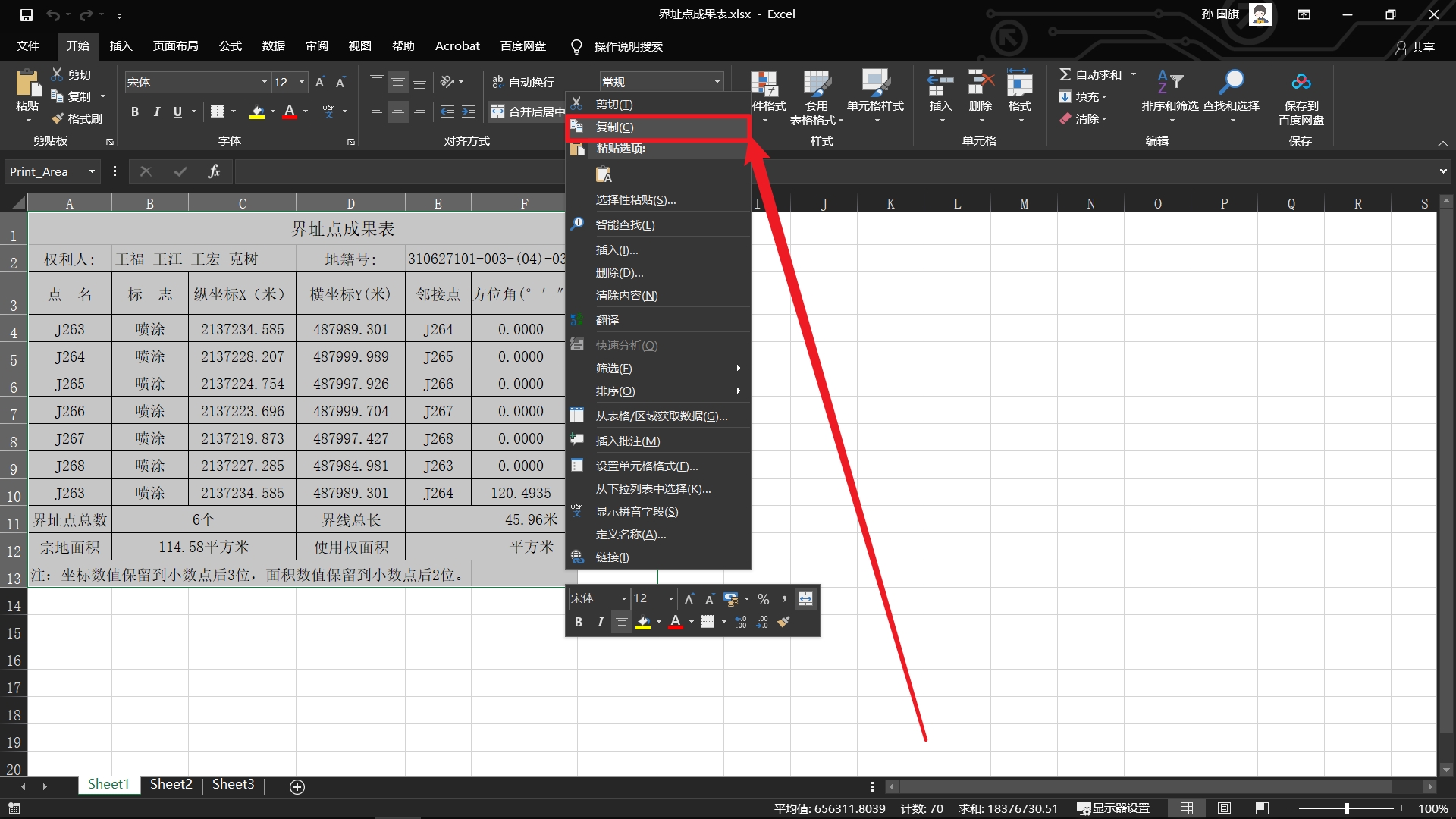Click the insert function fx icon

[214, 171]
